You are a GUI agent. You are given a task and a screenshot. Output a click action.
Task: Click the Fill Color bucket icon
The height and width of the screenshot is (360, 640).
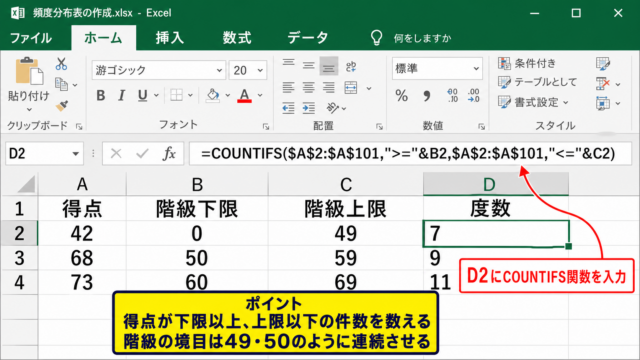pos(213,96)
